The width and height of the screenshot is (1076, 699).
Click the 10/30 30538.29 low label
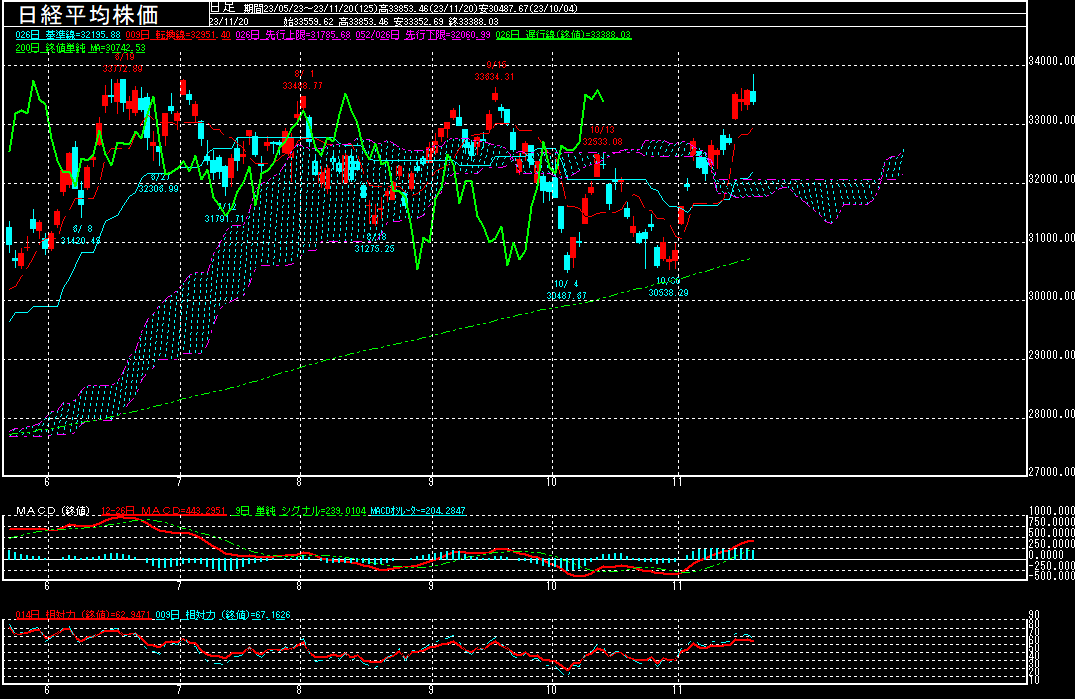click(x=668, y=287)
